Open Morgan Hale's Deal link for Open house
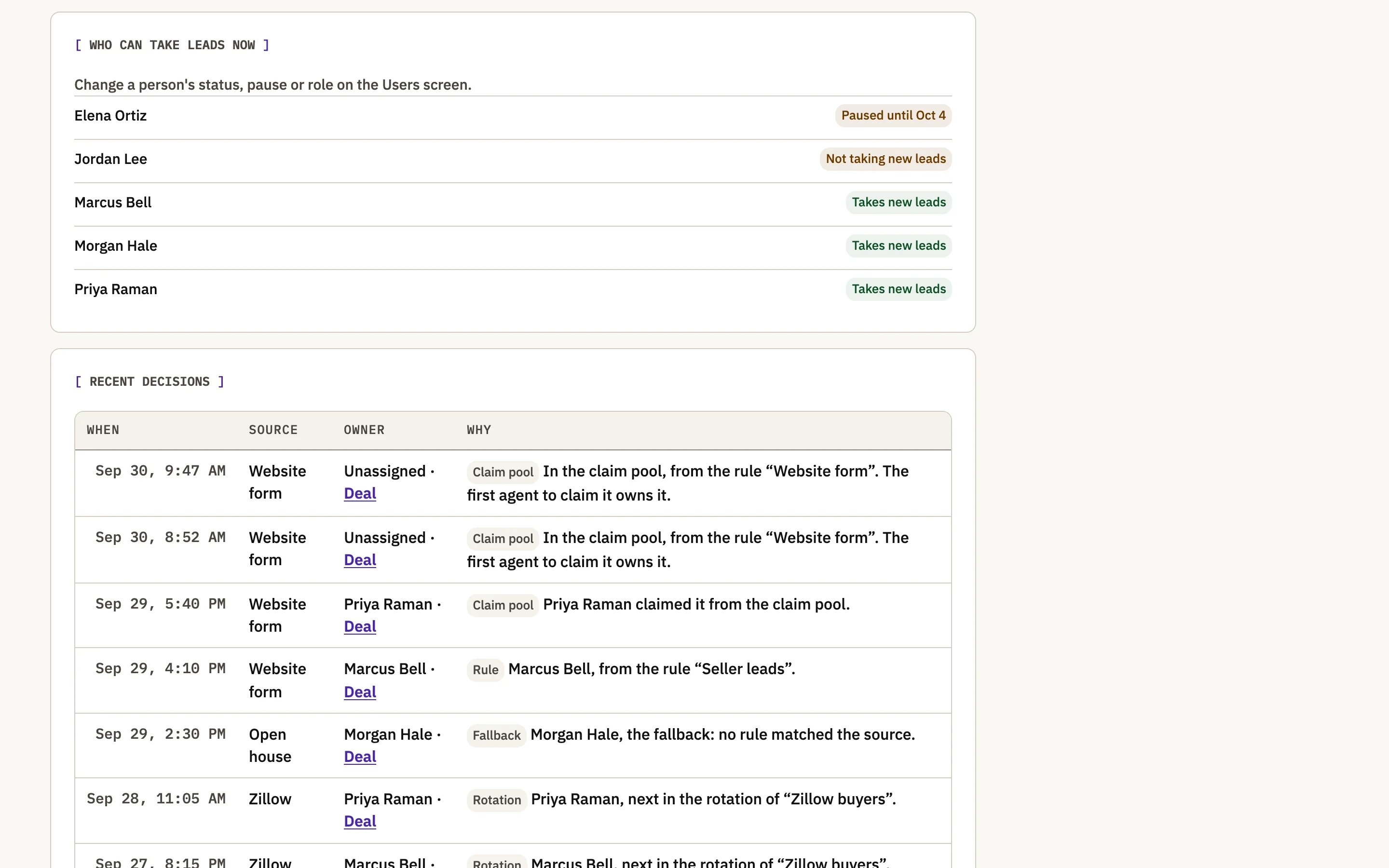The width and height of the screenshot is (1389, 868). pos(360,757)
